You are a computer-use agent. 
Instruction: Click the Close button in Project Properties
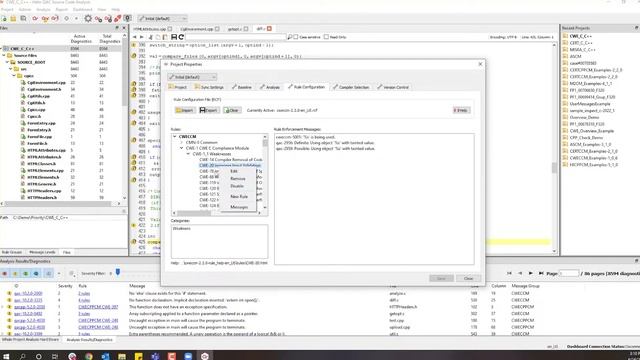click(x=468, y=278)
